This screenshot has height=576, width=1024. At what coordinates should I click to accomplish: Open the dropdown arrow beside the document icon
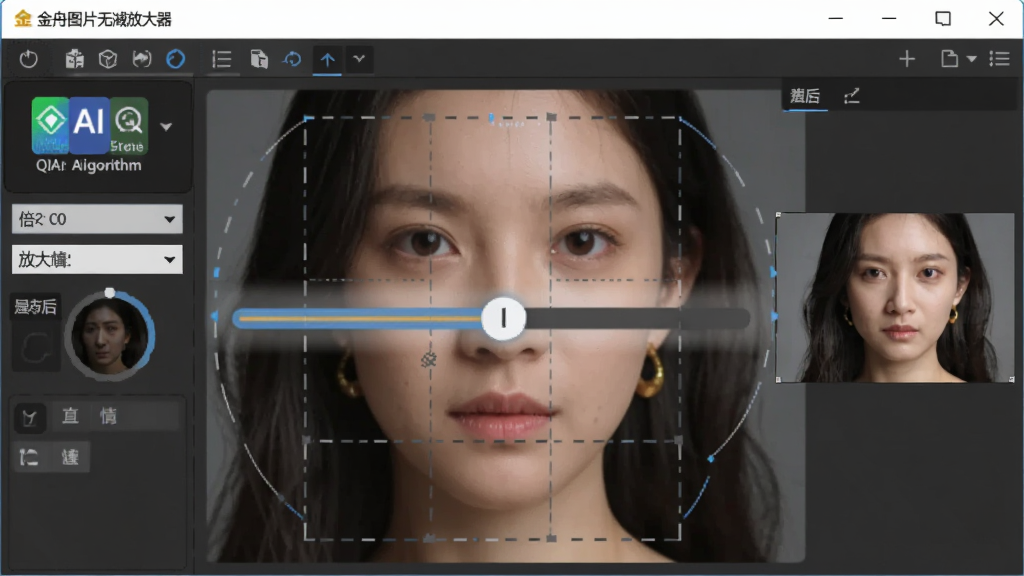pyautogui.click(x=972, y=59)
